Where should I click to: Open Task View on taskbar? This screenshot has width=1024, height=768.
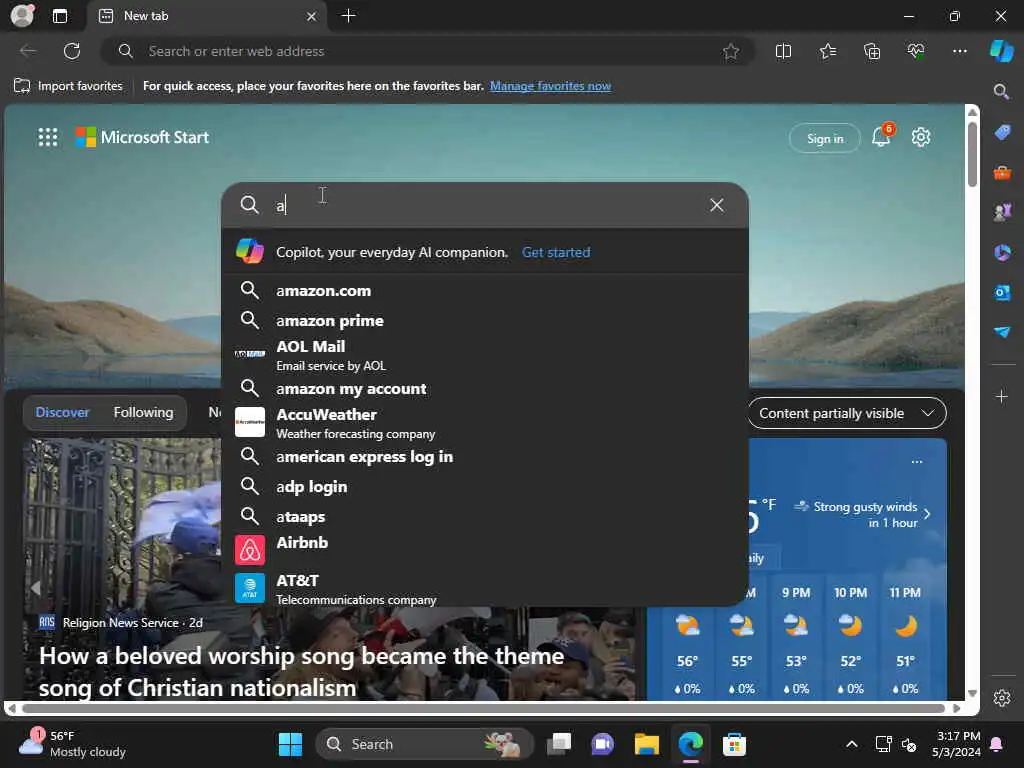(559, 744)
